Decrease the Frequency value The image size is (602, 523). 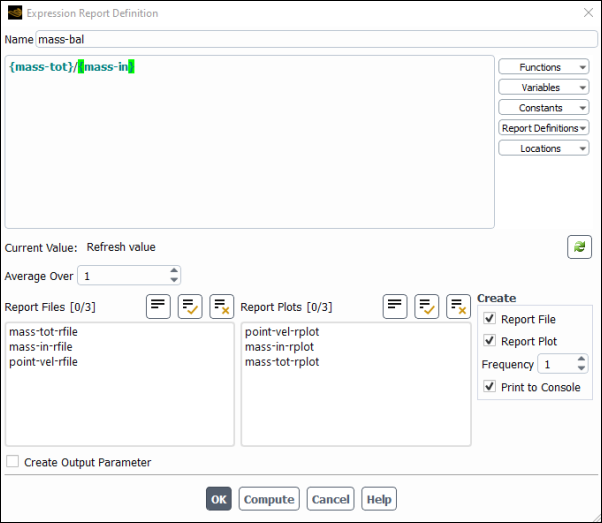581,368
